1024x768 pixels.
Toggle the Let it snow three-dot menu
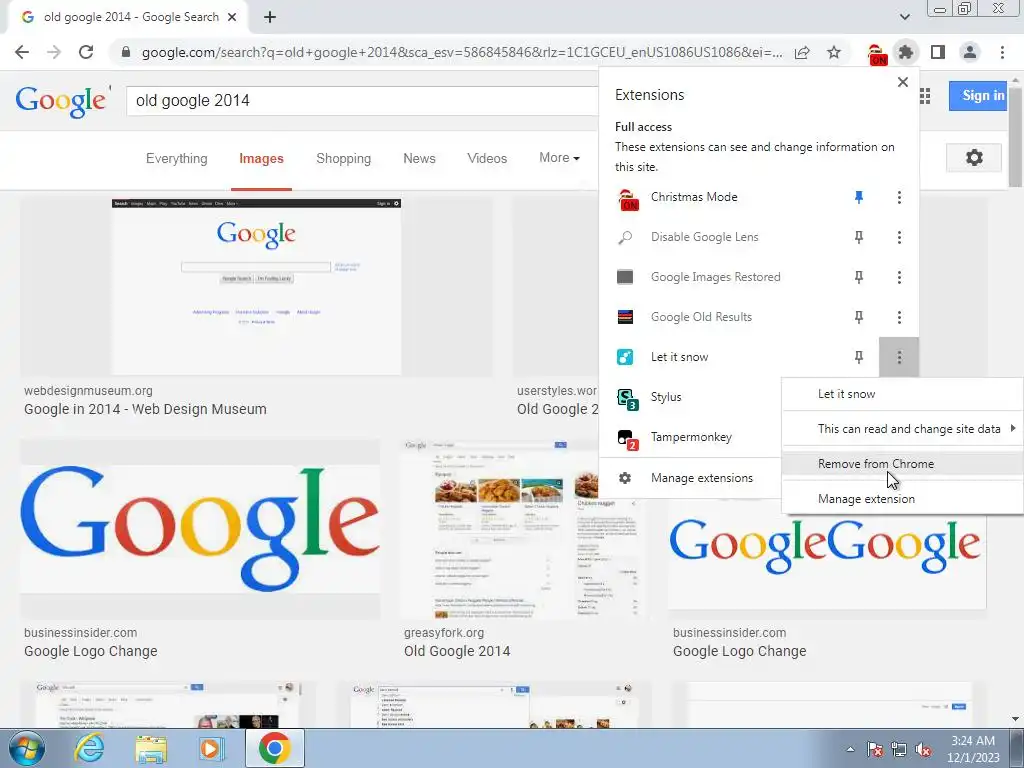[899, 357]
